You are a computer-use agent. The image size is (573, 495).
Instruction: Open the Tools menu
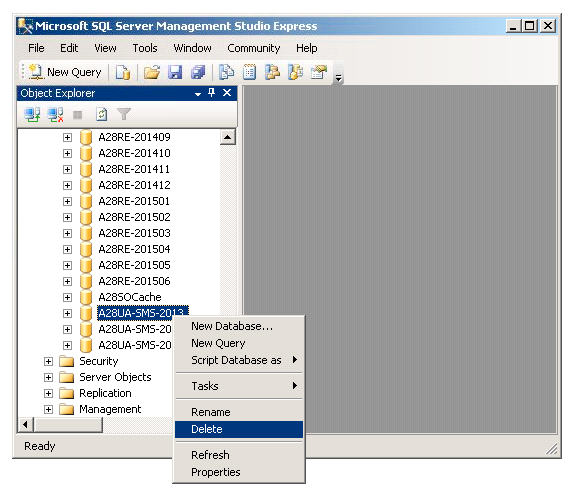point(145,48)
